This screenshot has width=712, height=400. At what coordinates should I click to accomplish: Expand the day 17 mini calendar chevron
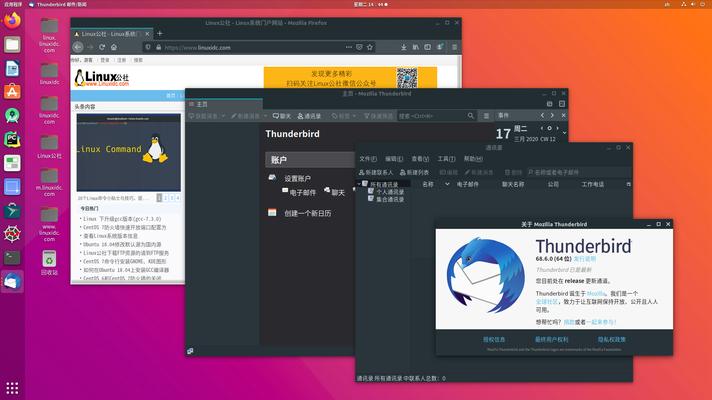click(x=564, y=133)
